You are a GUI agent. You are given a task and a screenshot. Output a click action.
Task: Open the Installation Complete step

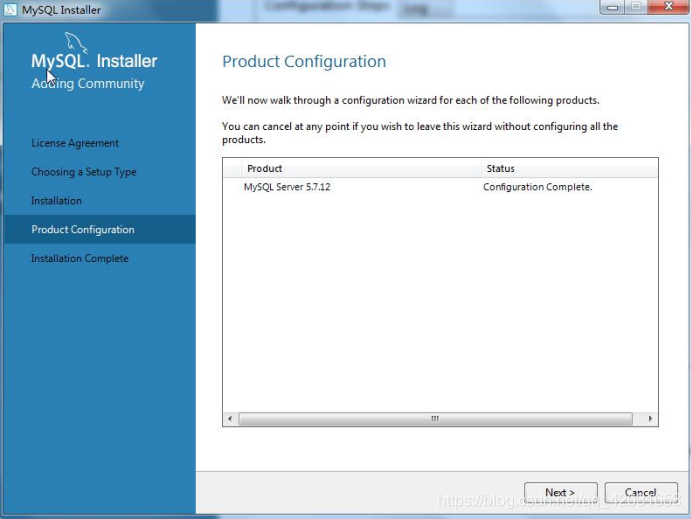80,259
